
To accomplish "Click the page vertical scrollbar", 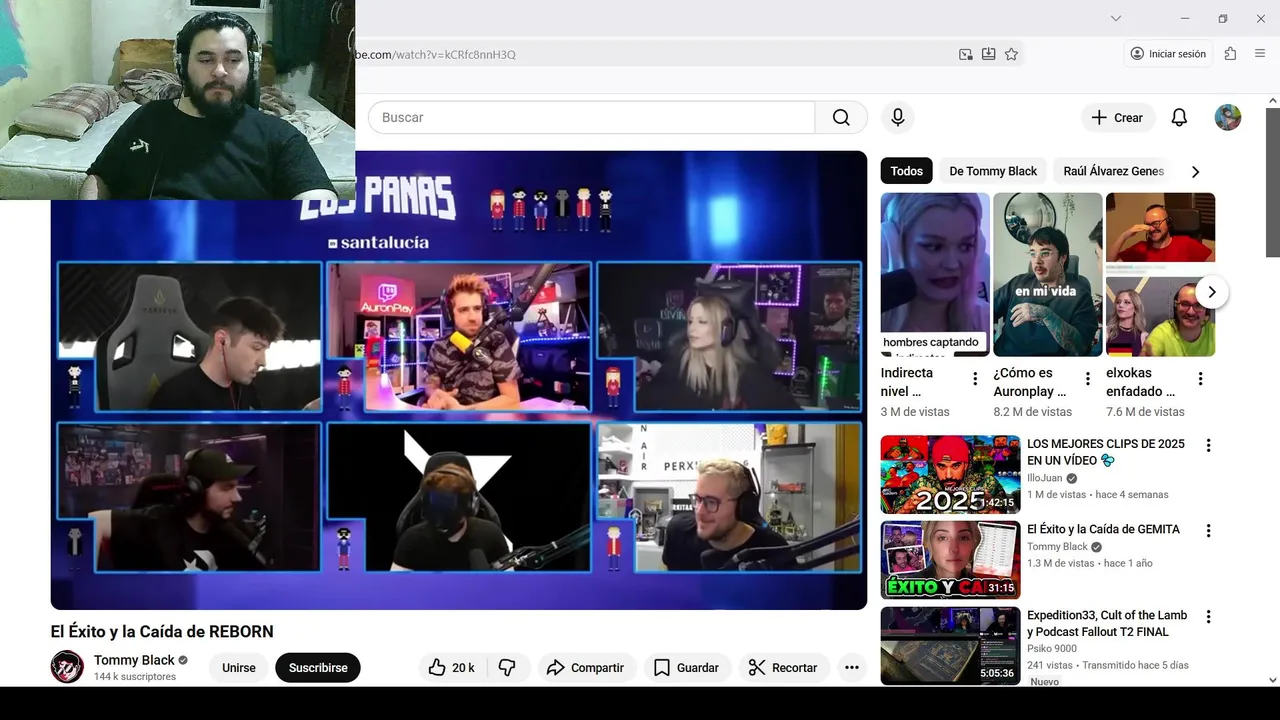I will point(1273,182).
